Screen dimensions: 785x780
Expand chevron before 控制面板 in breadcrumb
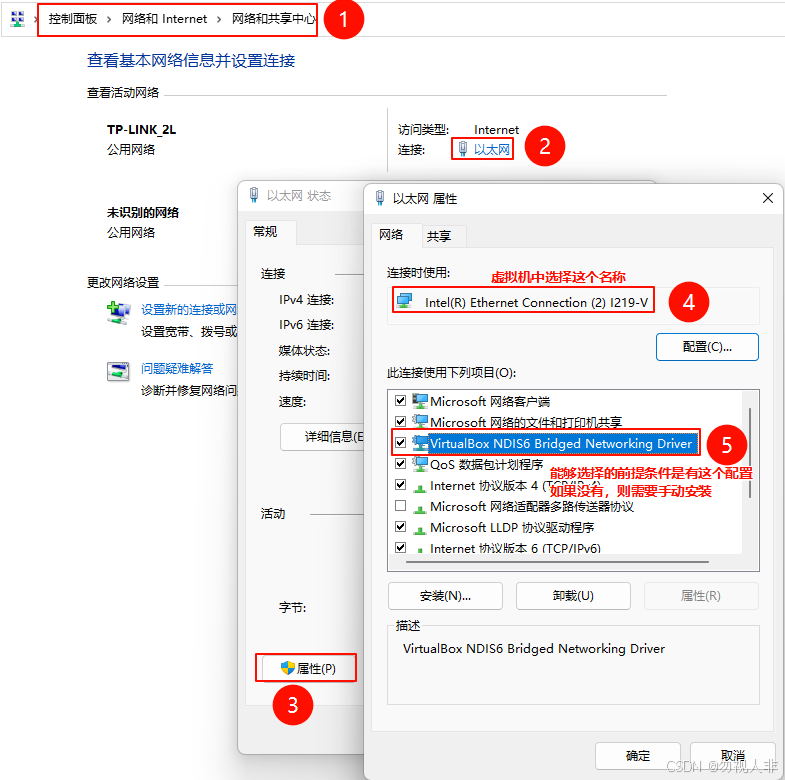(x=36, y=20)
